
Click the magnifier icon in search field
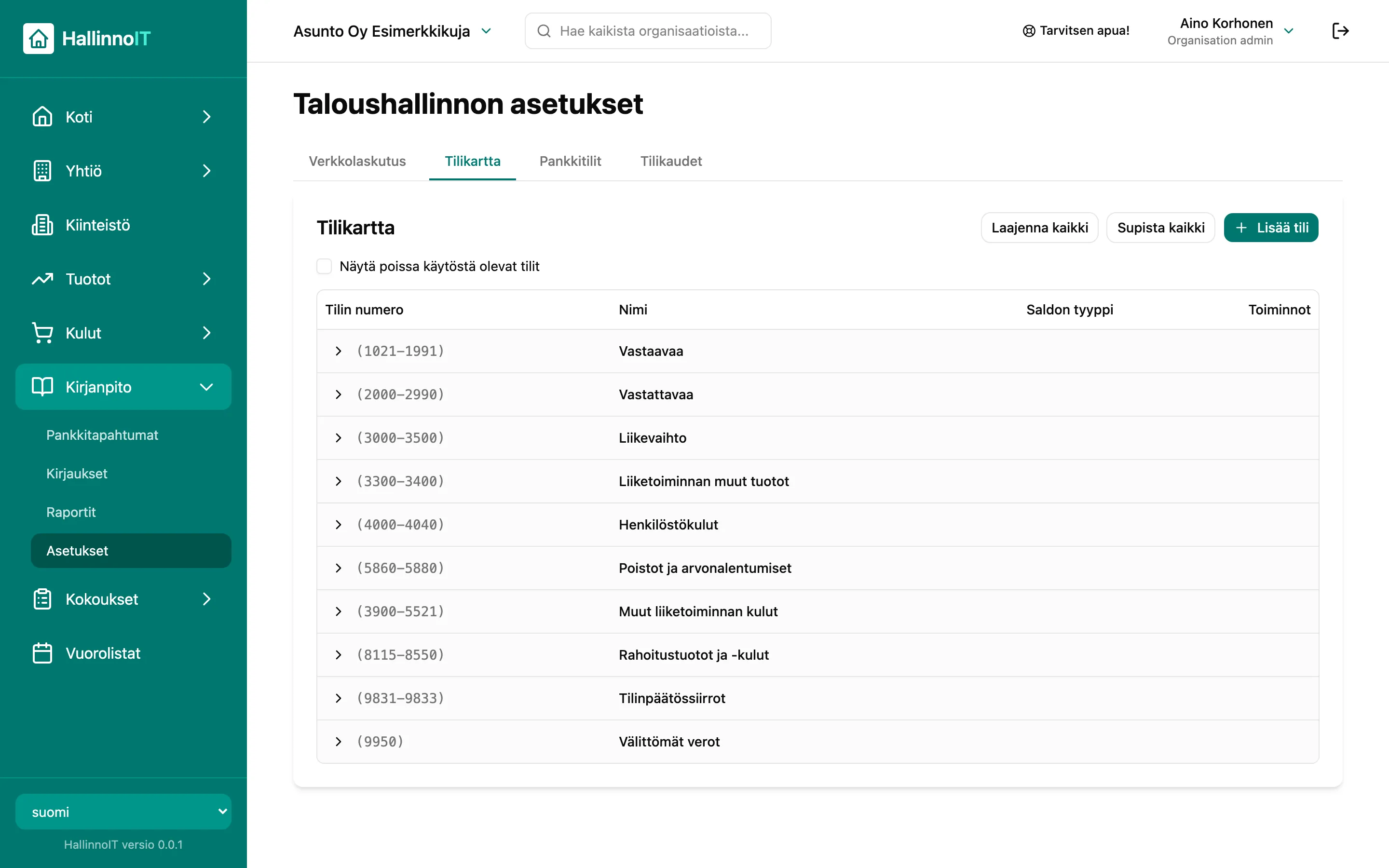point(544,31)
